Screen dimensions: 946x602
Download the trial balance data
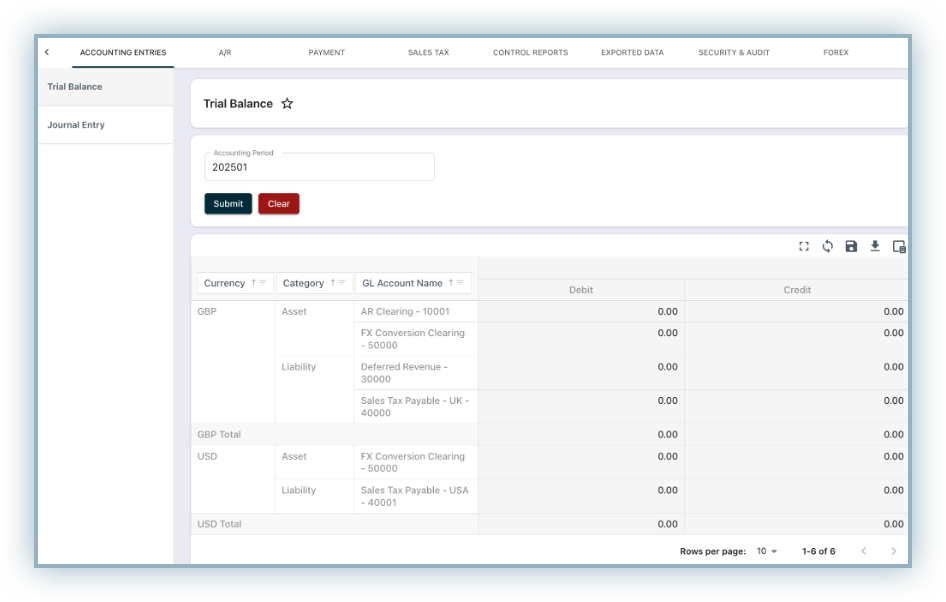point(875,246)
